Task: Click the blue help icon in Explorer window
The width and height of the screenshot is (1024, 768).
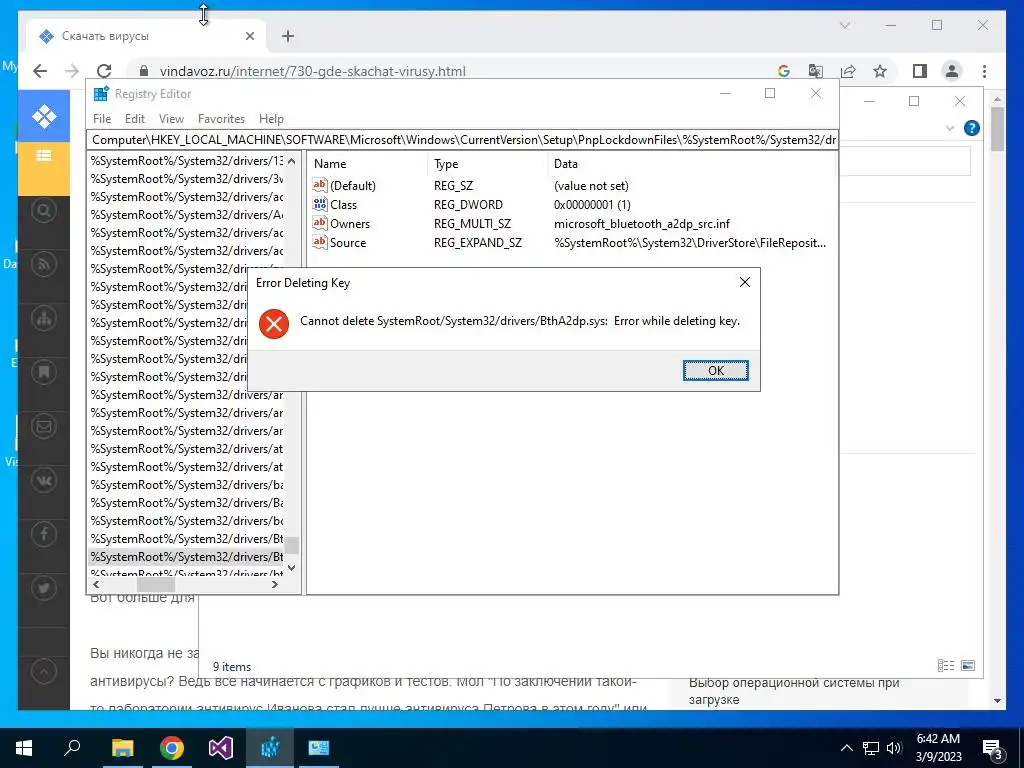Action: [x=972, y=128]
